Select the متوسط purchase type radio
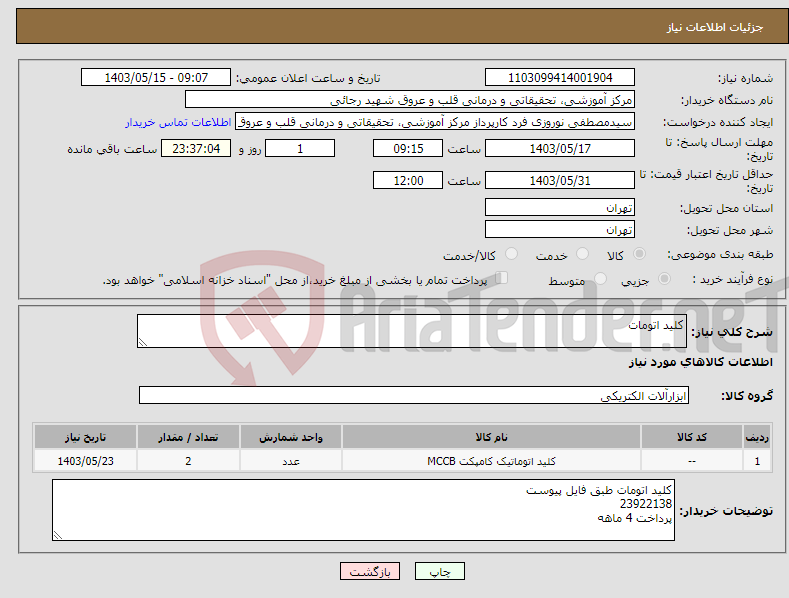 600,278
